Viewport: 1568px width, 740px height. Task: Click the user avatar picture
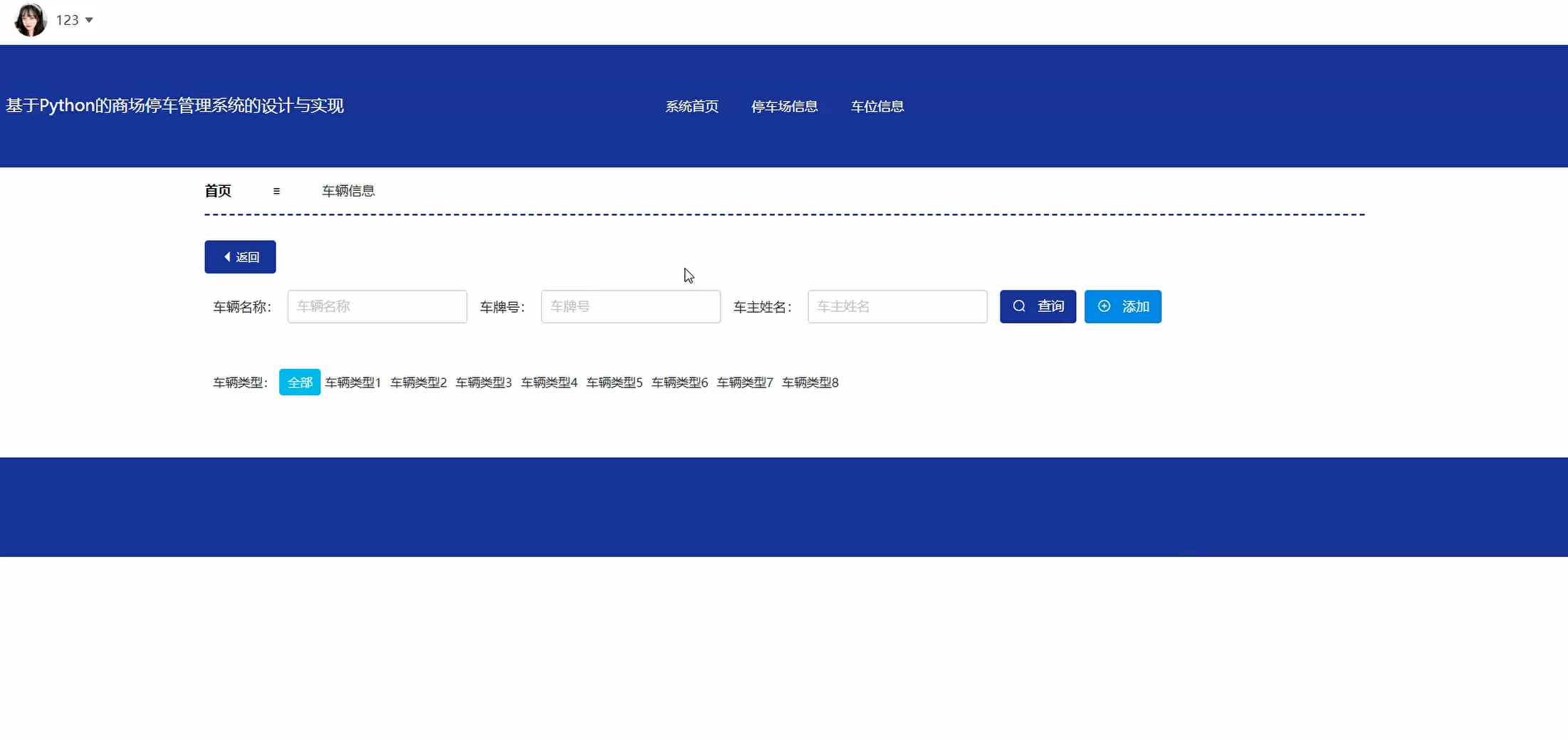tap(31, 20)
